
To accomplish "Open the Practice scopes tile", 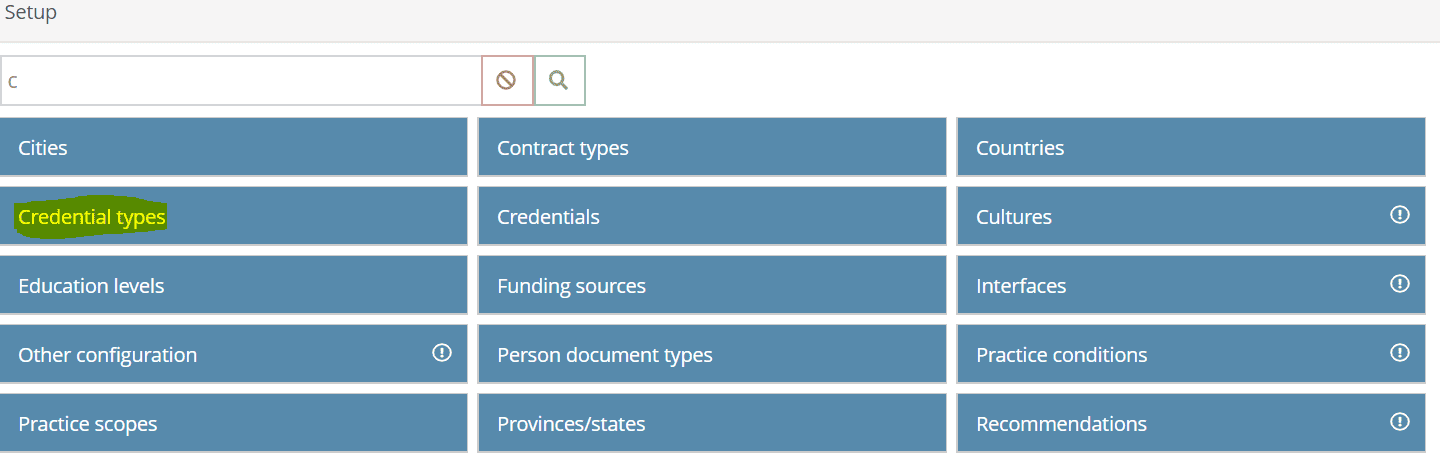I will point(234,423).
